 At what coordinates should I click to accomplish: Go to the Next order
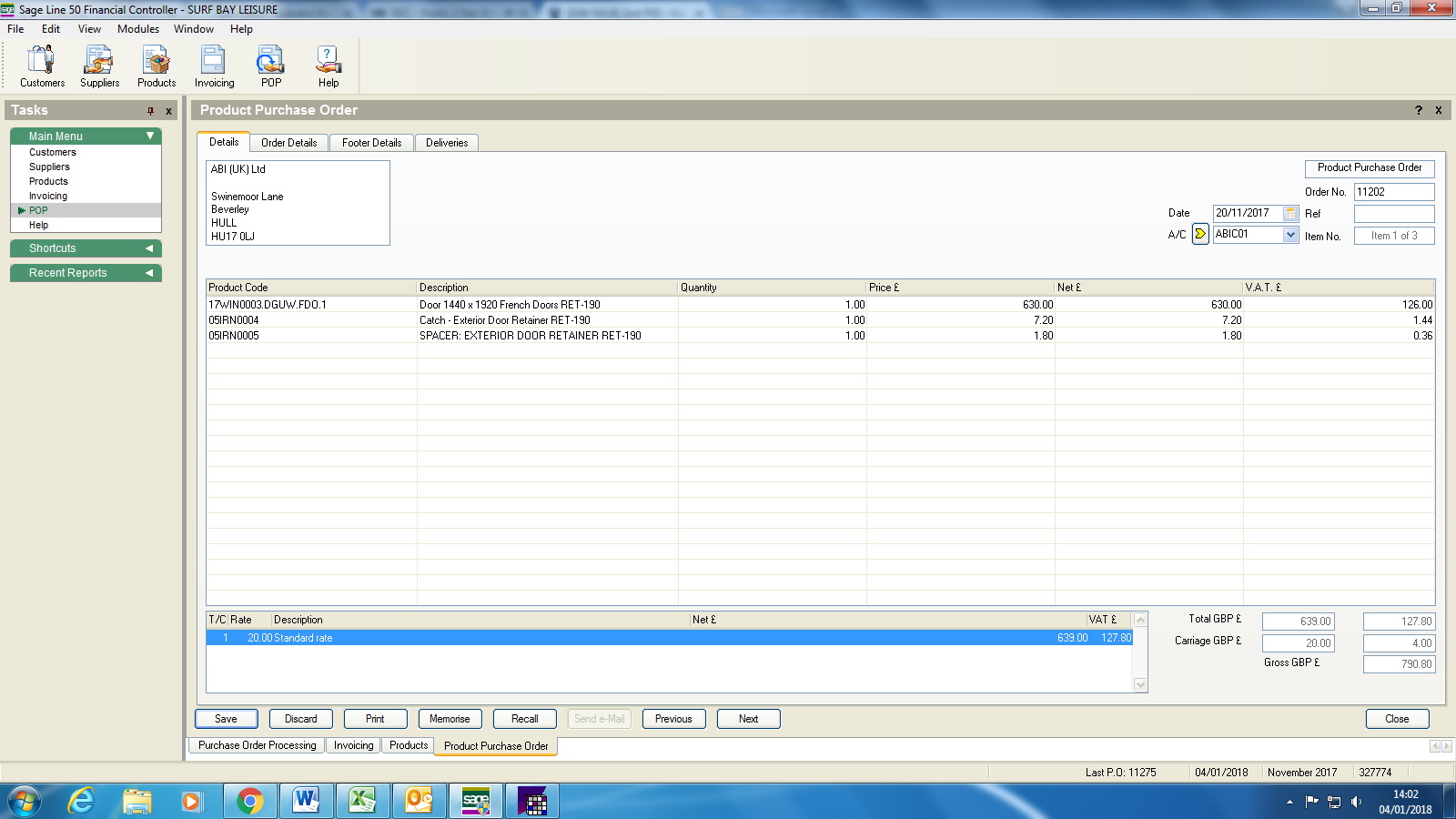[x=748, y=719]
